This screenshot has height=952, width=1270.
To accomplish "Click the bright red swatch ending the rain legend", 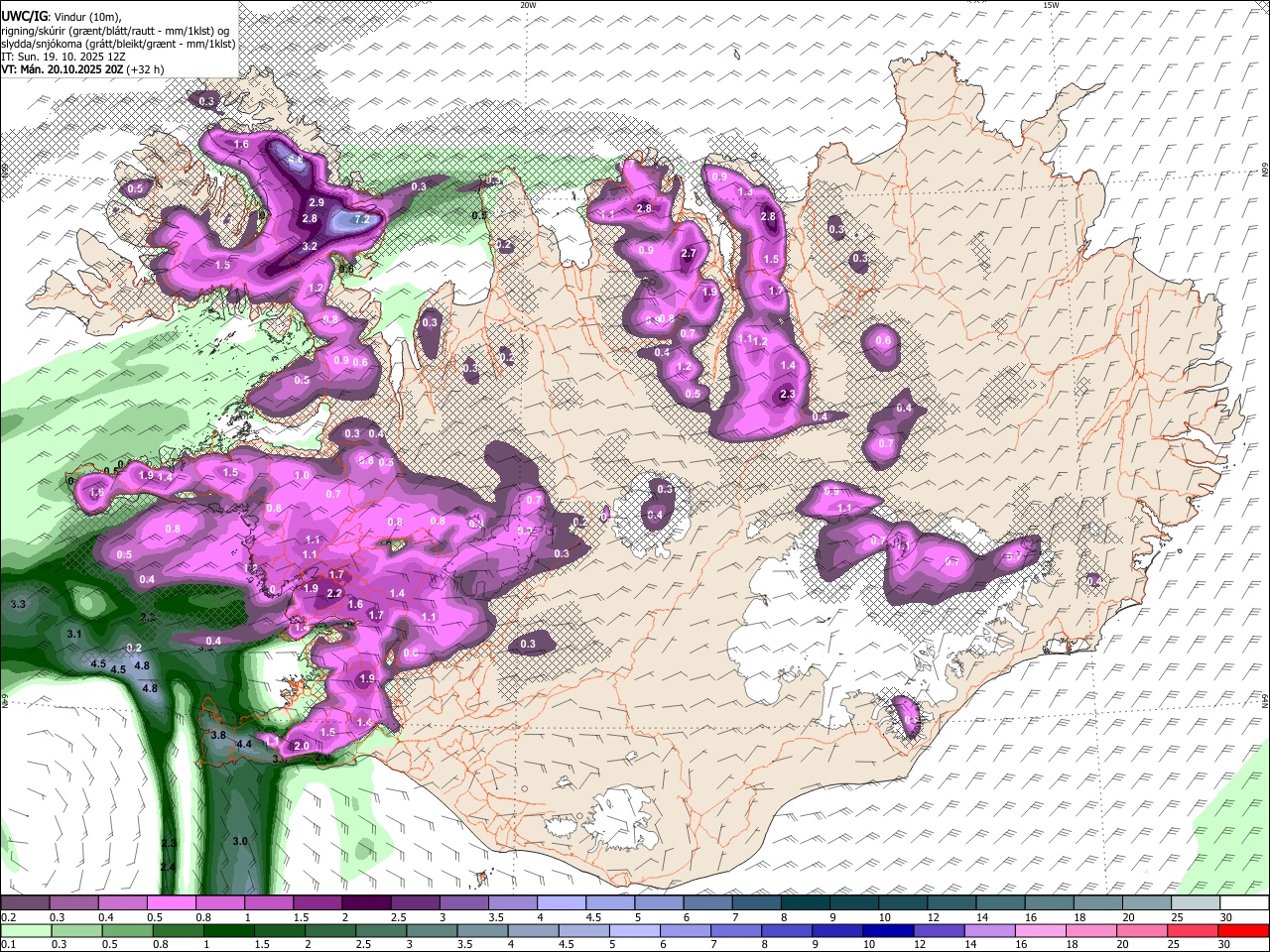I will click(1243, 930).
